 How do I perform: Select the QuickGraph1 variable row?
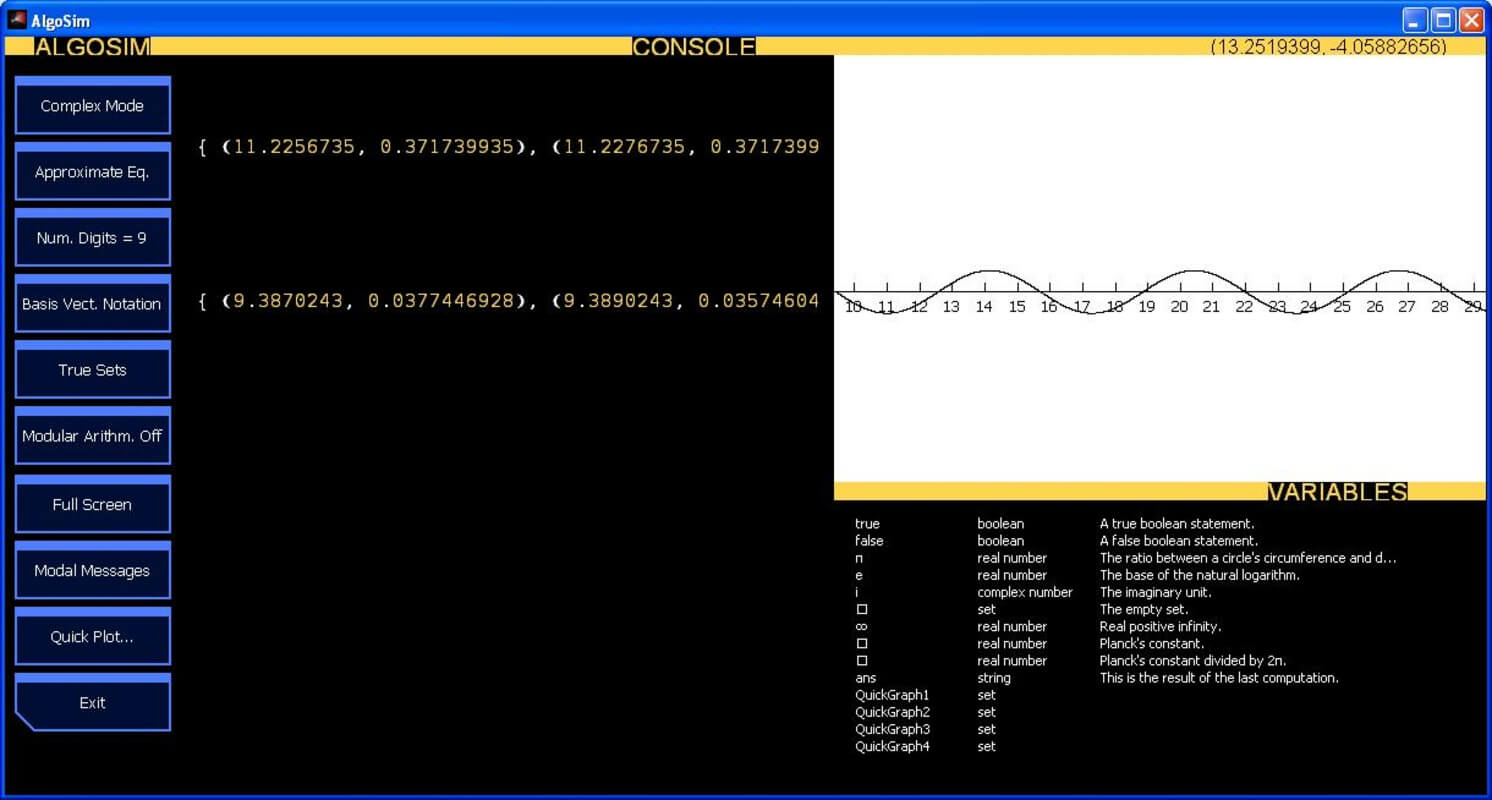(892, 695)
